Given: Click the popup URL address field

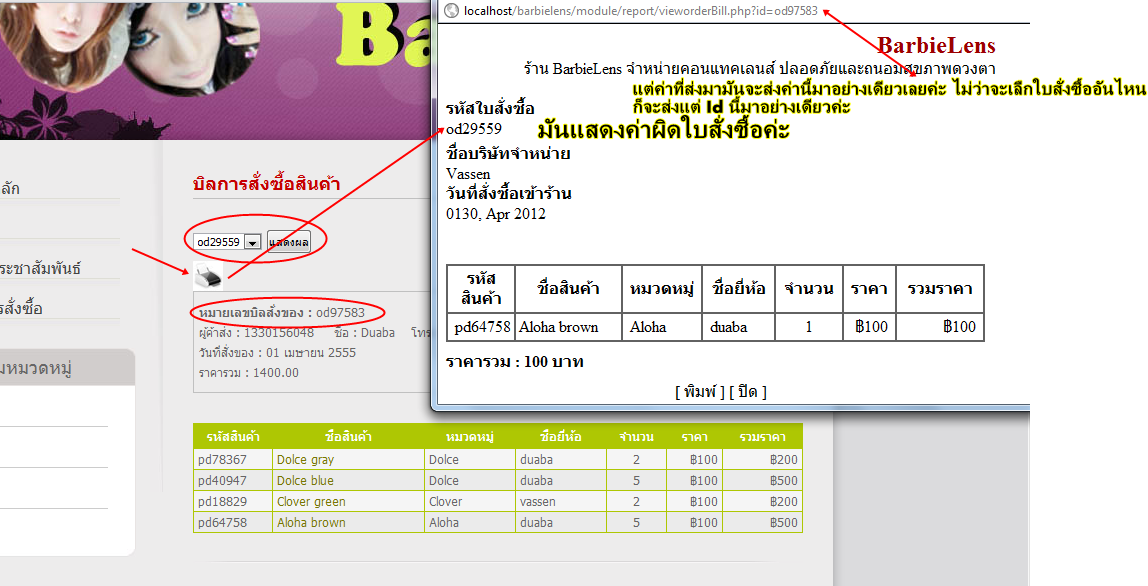Looking at the screenshot, I should point(641,11).
